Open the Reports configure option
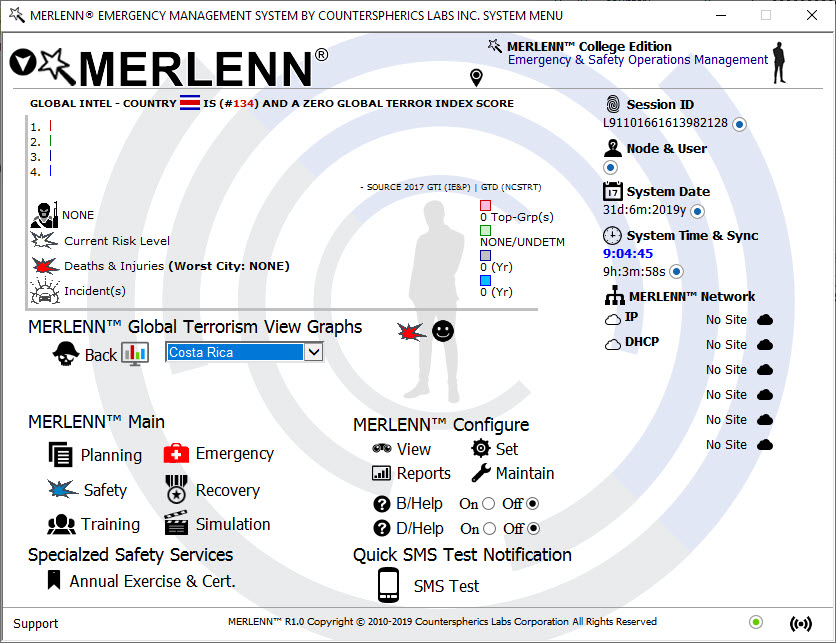This screenshot has width=836, height=643. [x=424, y=473]
